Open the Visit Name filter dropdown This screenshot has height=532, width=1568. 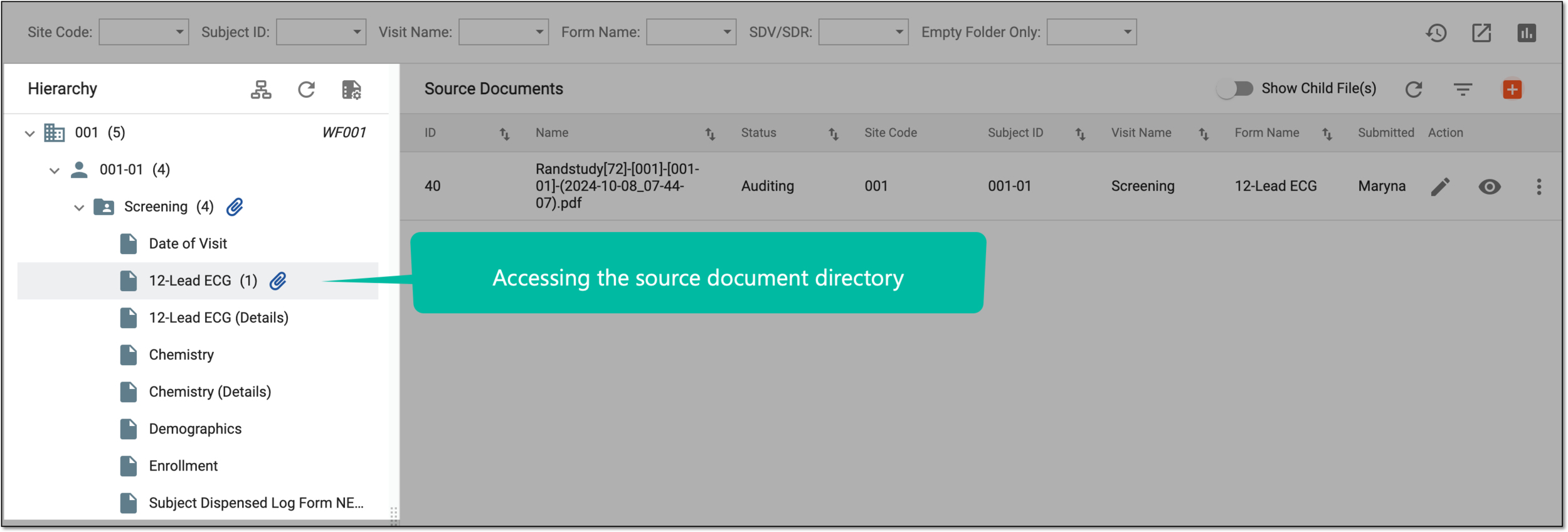(x=504, y=32)
